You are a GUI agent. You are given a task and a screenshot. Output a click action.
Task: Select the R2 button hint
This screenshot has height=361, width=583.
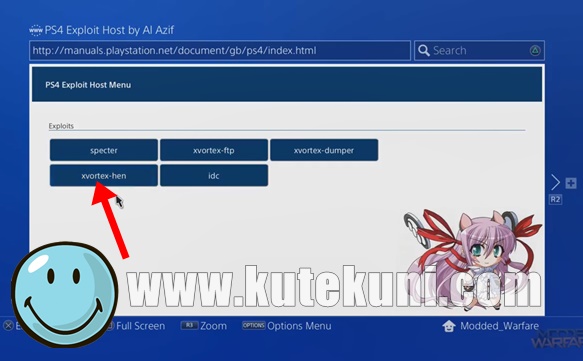coord(555,200)
